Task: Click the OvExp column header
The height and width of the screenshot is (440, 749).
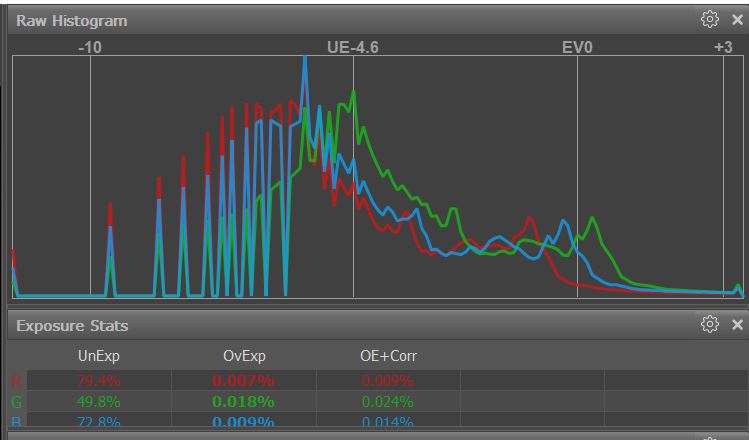Action: click(x=244, y=356)
